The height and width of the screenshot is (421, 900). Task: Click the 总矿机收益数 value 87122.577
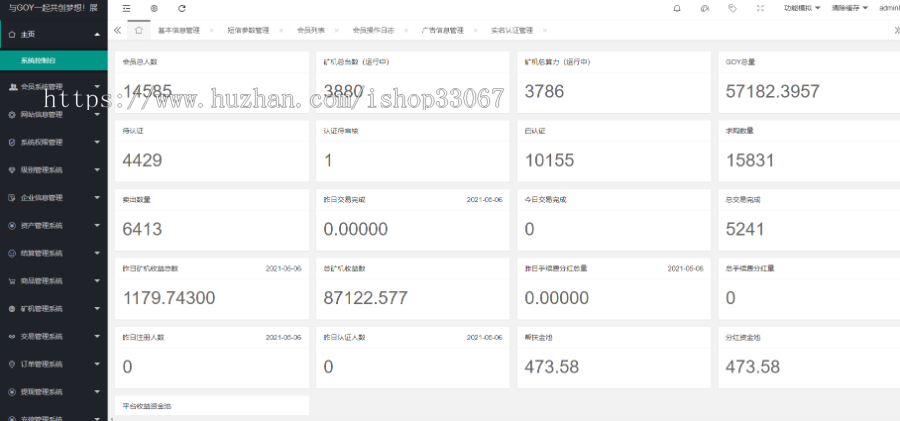366,298
